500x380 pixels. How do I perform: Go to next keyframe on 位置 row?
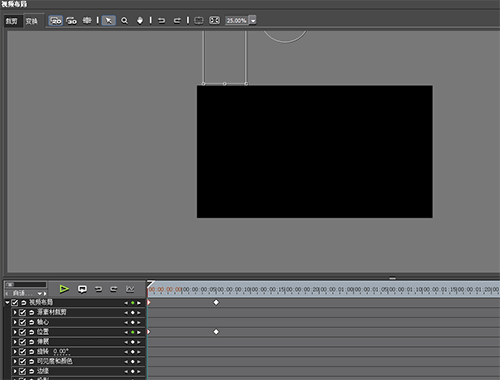point(139,332)
